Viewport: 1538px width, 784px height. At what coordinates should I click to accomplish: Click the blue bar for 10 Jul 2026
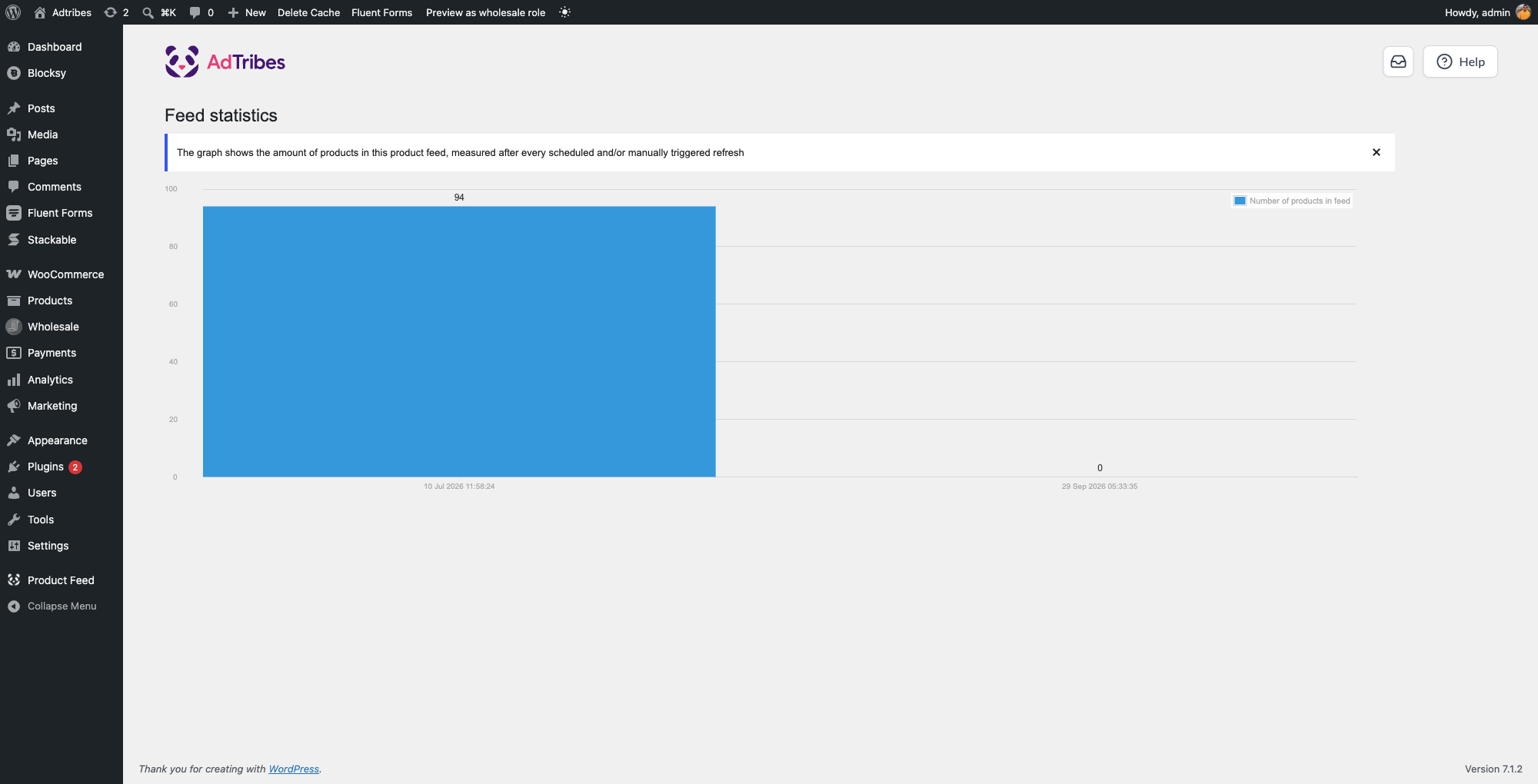[459, 341]
